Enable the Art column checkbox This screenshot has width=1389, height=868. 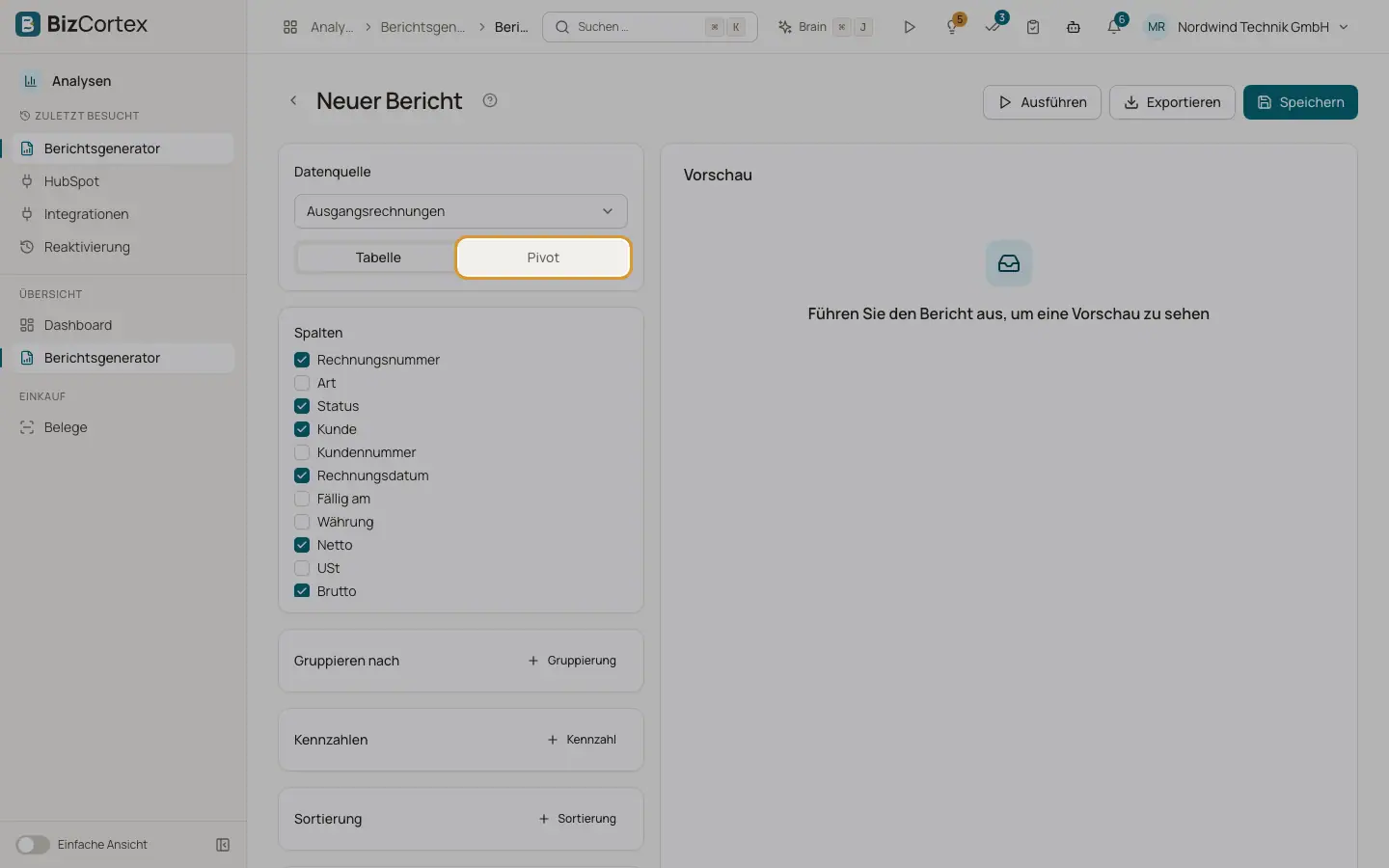point(302,383)
